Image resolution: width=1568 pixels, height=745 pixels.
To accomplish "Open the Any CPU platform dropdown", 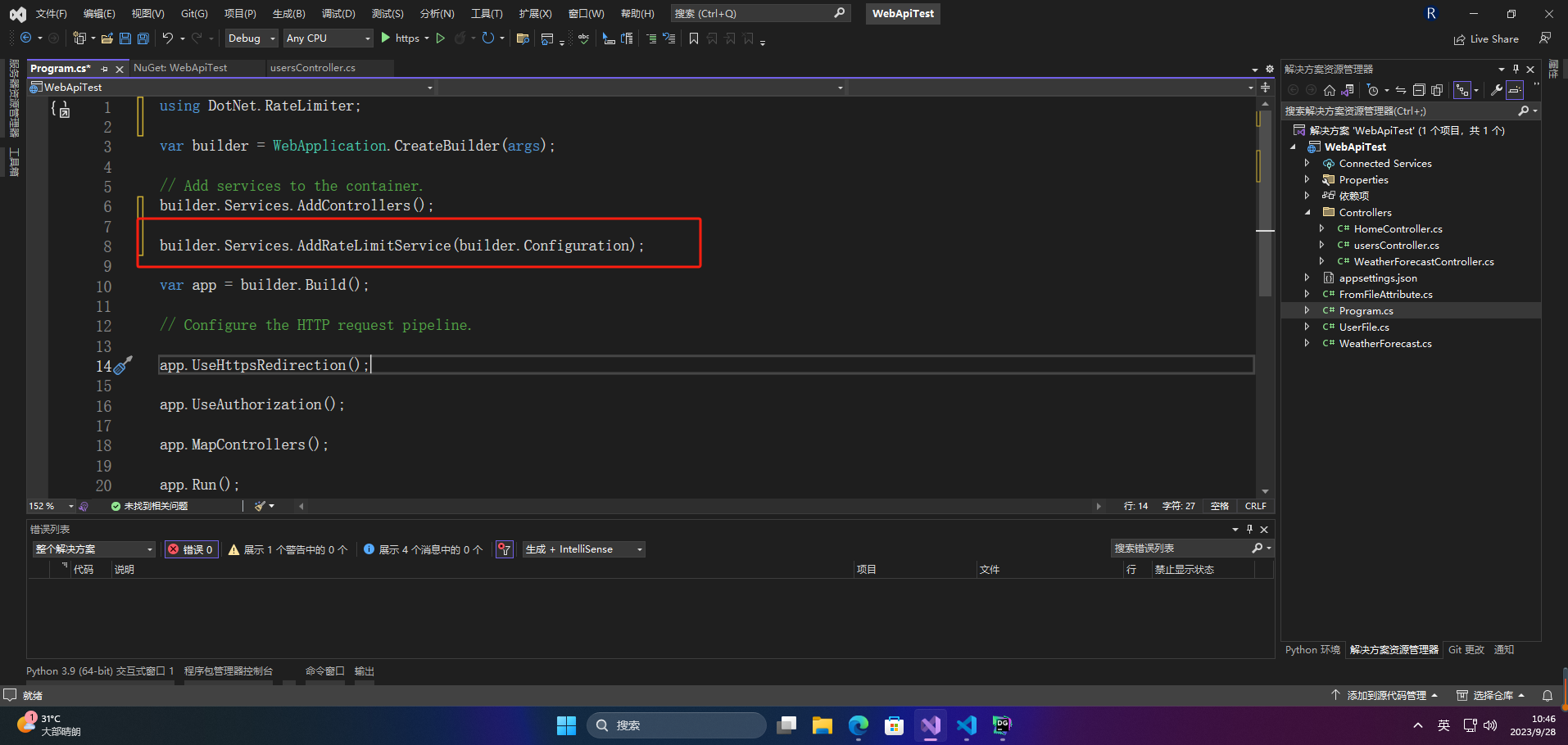I will pos(328,38).
